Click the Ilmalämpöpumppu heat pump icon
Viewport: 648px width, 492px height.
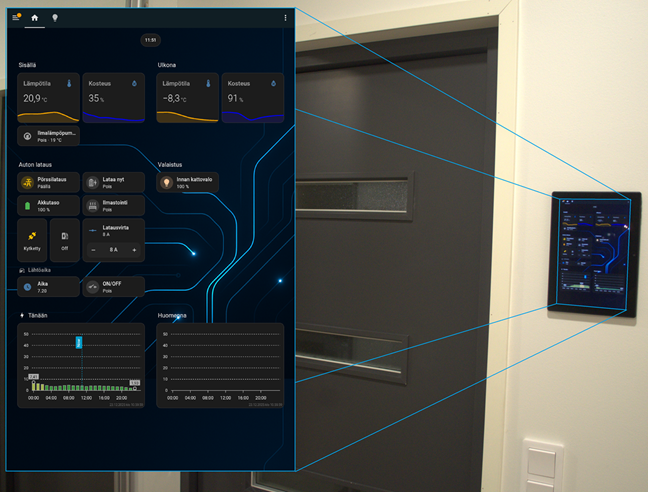coord(28,136)
